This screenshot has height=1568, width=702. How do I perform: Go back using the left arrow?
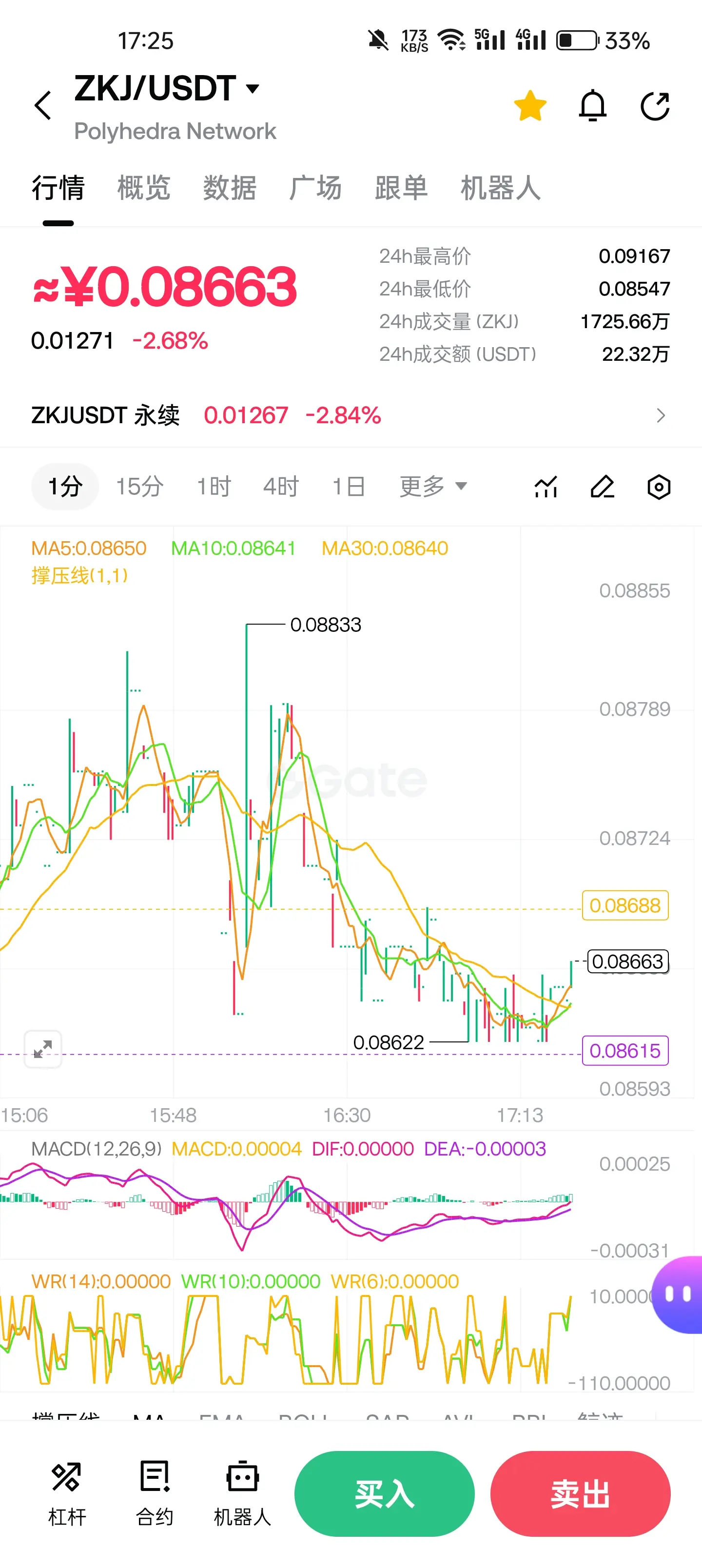[x=42, y=105]
